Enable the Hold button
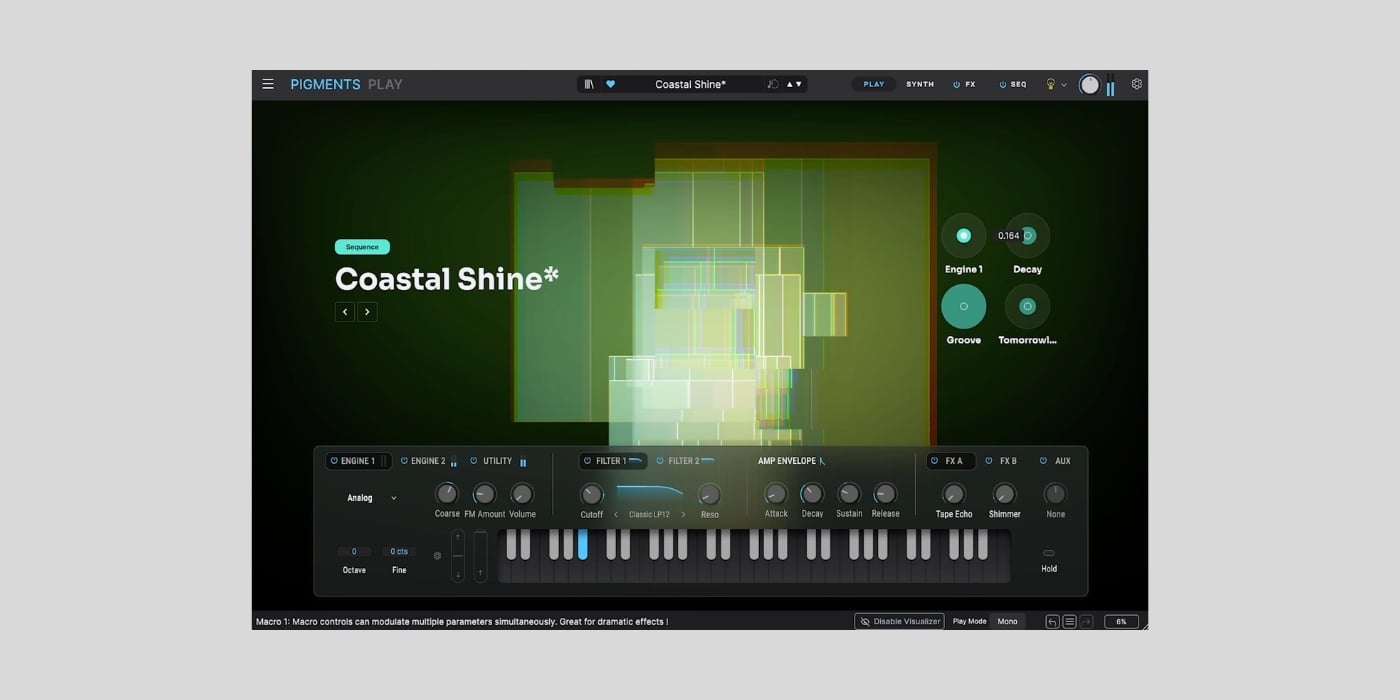This screenshot has width=1400, height=700. pos(1049,553)
